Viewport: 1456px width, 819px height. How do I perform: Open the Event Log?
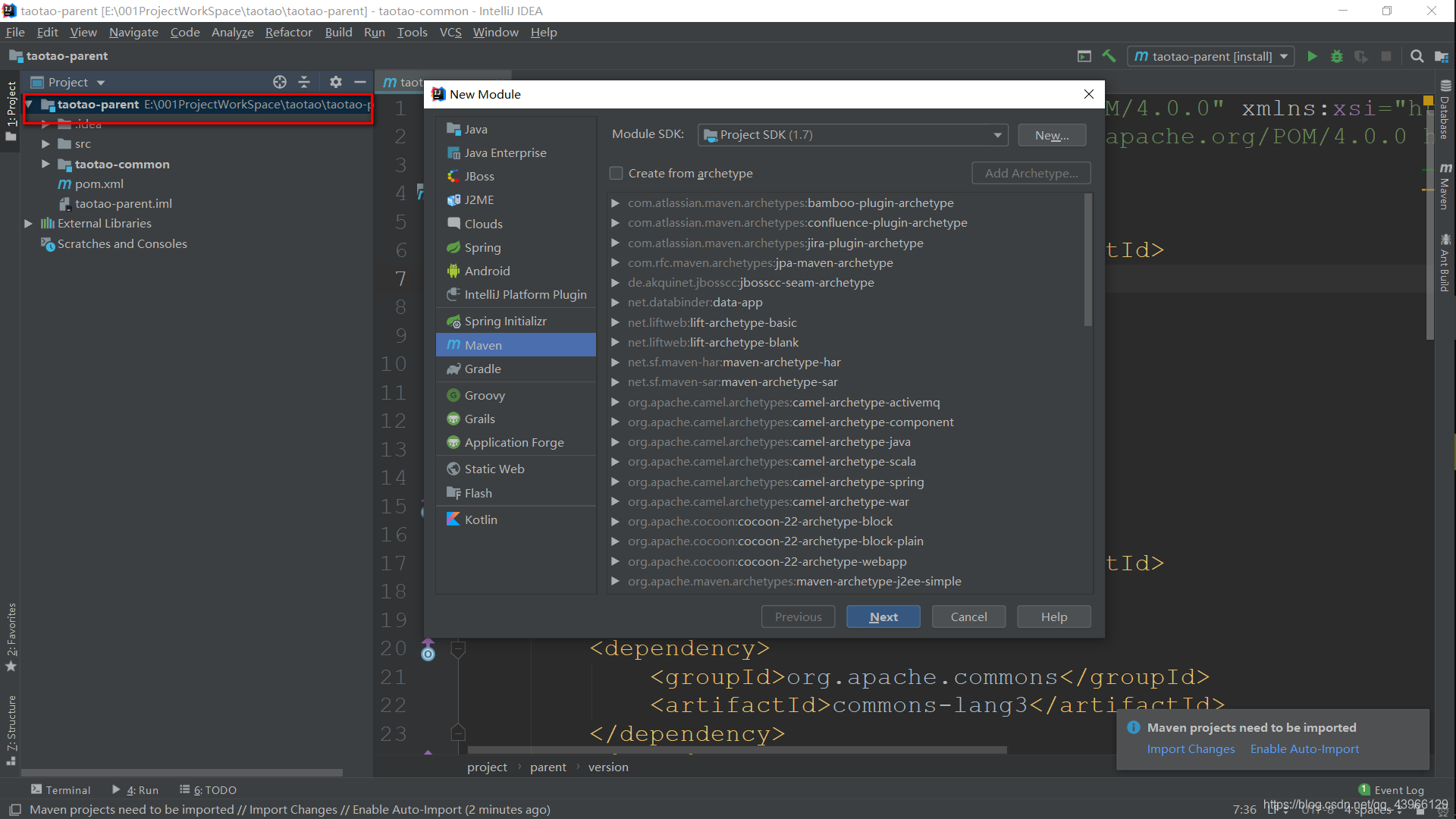pyautogui.click(x=1392, y=790)
